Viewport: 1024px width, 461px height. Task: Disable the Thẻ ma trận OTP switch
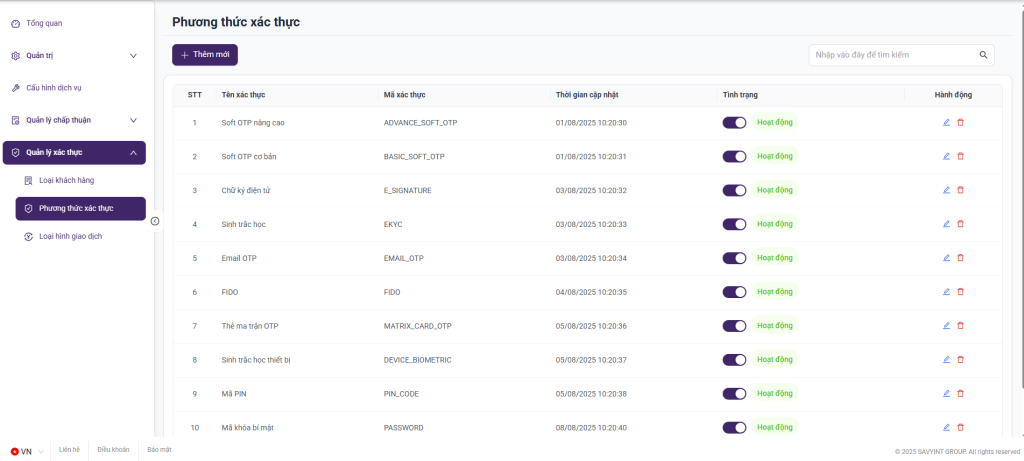[x=734, y=326]
